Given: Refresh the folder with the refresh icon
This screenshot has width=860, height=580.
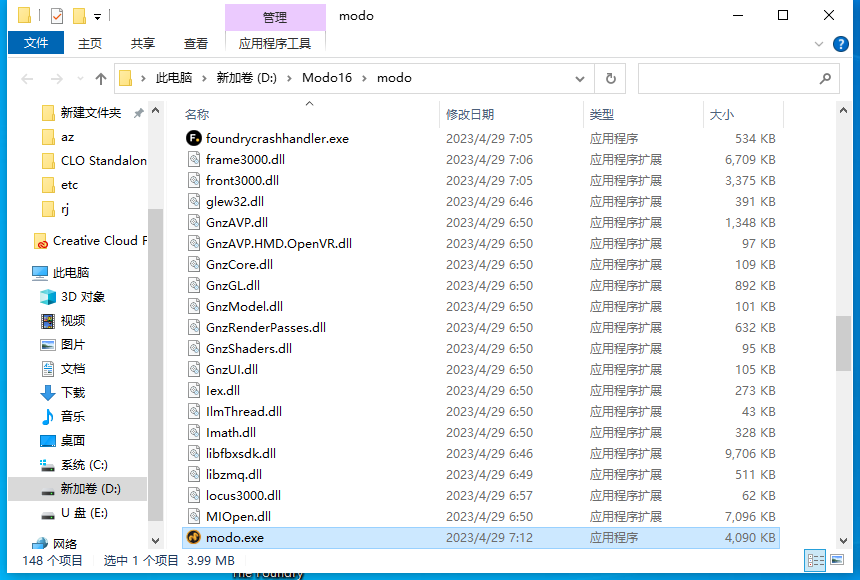Looking at the screenshot, I should pyautogui.click(x=611, y=78).
